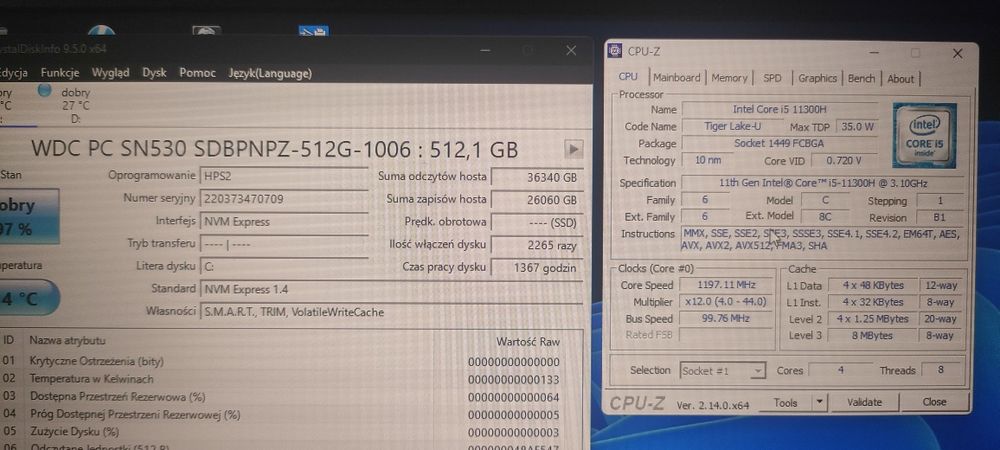Click the Ilość włączeń dysku 2265 razy value
This screenshot has width=1000, height=450.
[536, 245]
